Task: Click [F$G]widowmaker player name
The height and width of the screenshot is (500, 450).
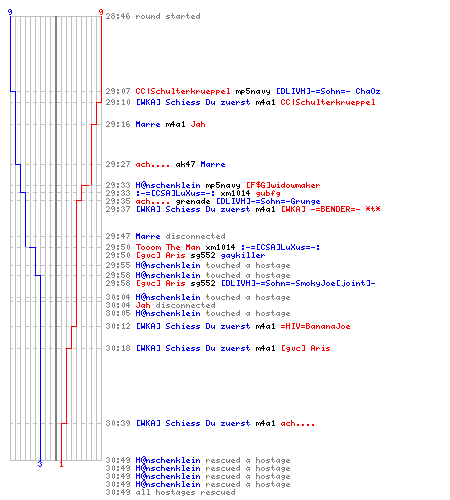Action: click(283, 185)
